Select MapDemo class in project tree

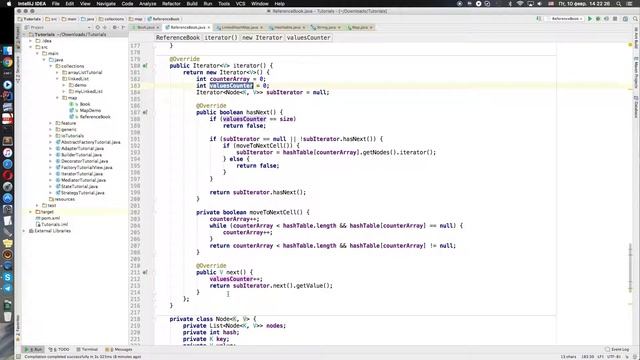pos(90,111)
